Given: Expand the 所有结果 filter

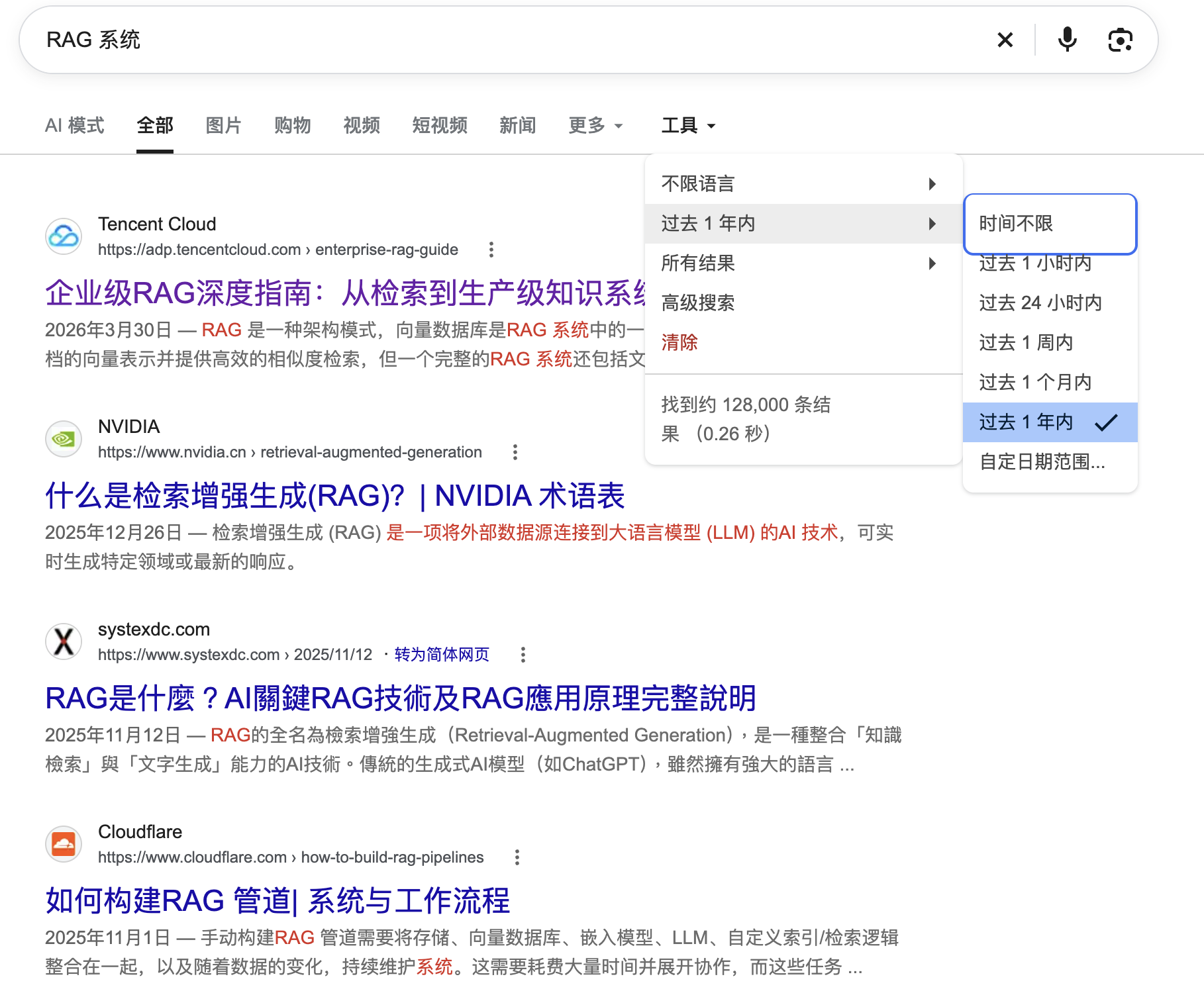Looking at the screenshot, I should pos(803,263).
